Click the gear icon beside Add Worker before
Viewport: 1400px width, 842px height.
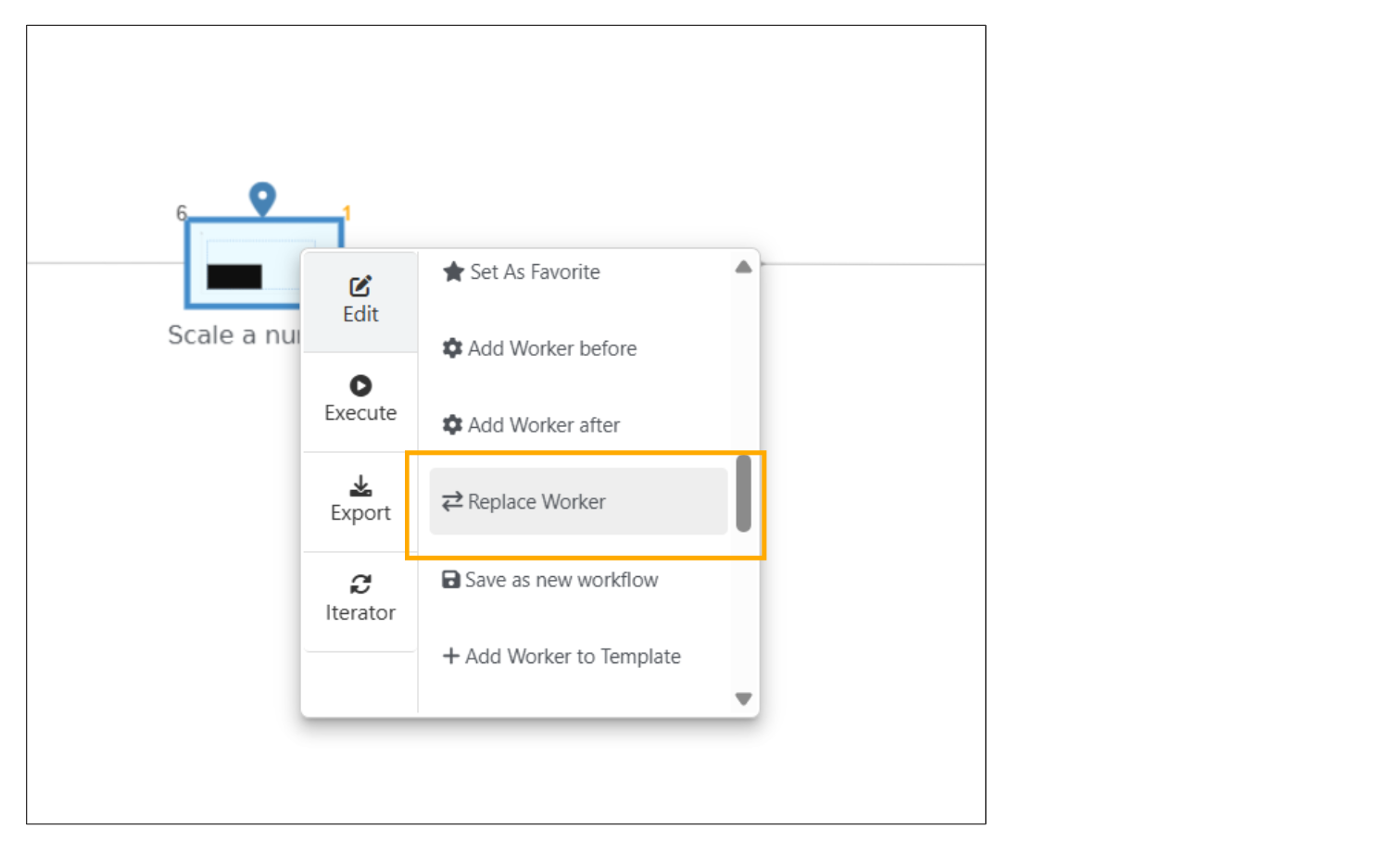coord(452,348)
